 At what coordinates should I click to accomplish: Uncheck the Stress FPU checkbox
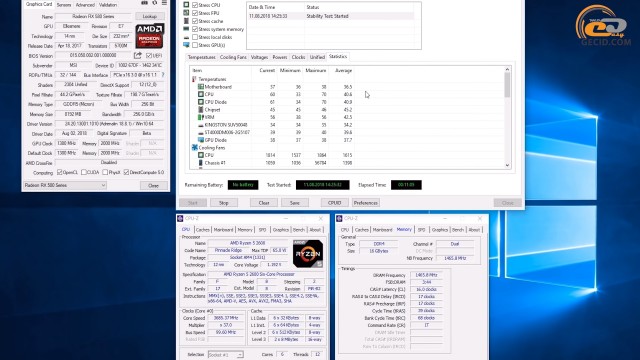pos(195,13)
